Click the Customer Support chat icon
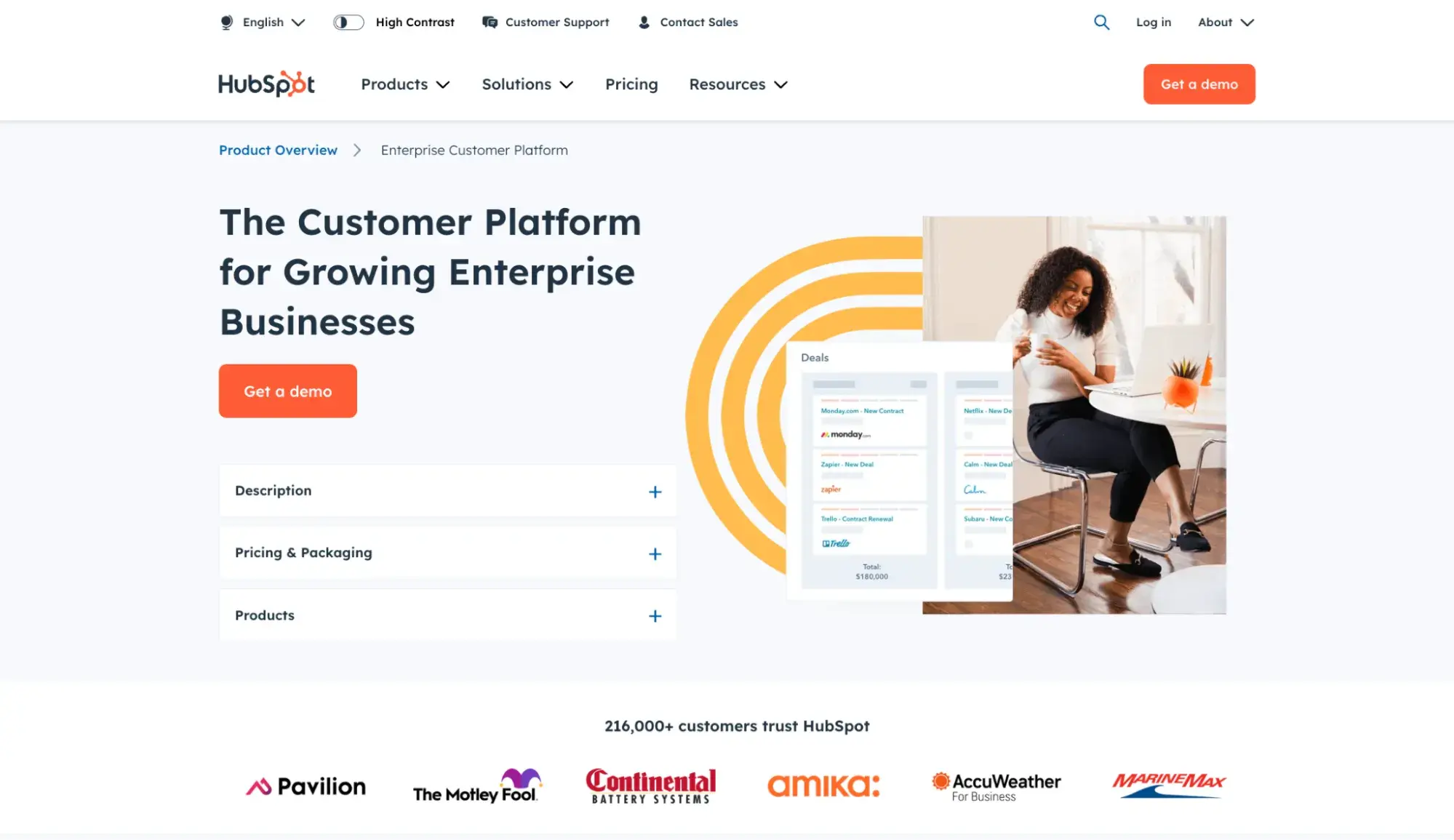The width and height of the screenshot is (1454, 840). 489,22
